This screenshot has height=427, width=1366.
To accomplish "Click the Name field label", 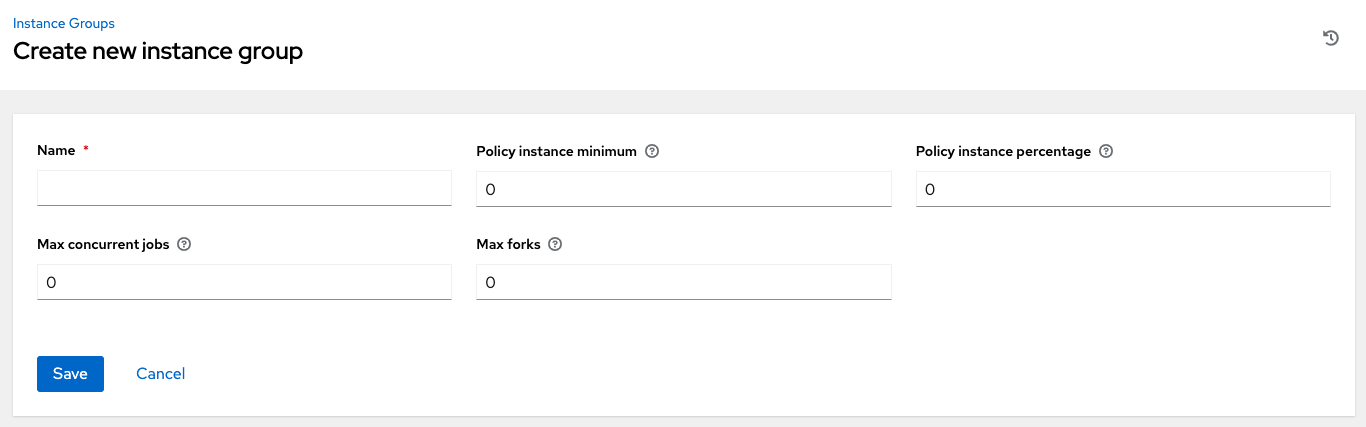I will tap(56, 151).
